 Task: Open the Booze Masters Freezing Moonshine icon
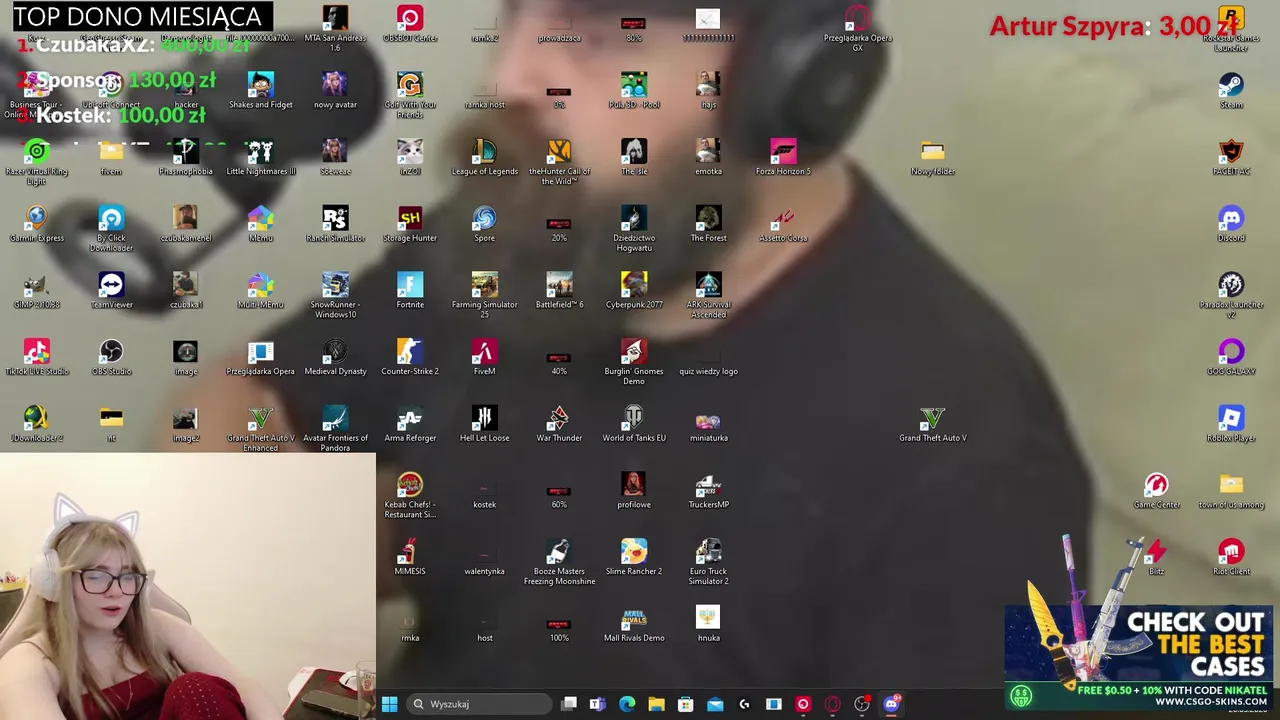pyautogui.click(x=559, y=562)
